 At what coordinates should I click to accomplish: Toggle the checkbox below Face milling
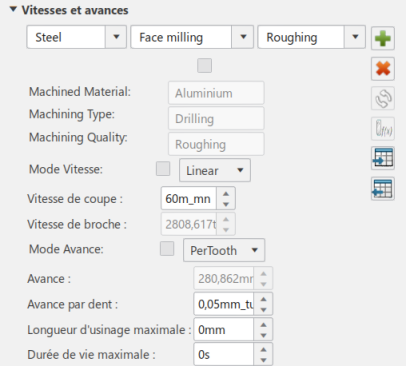pyautogui.click(x=204, y=65)
